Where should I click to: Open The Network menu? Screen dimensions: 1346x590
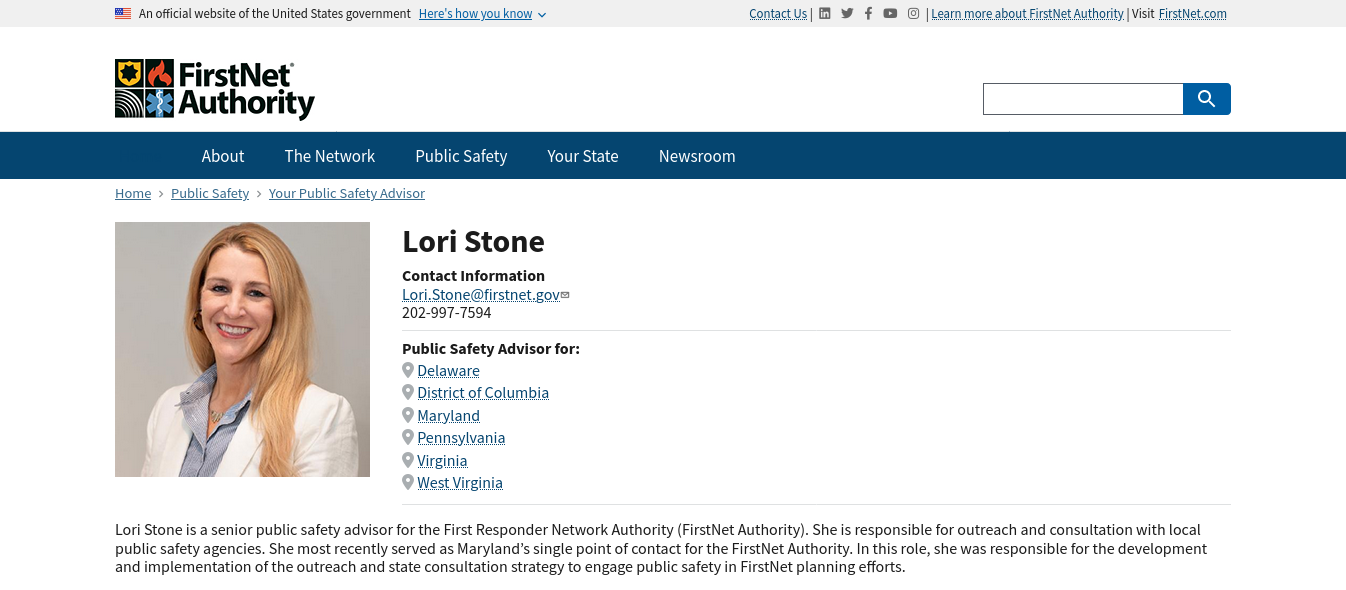330,156
